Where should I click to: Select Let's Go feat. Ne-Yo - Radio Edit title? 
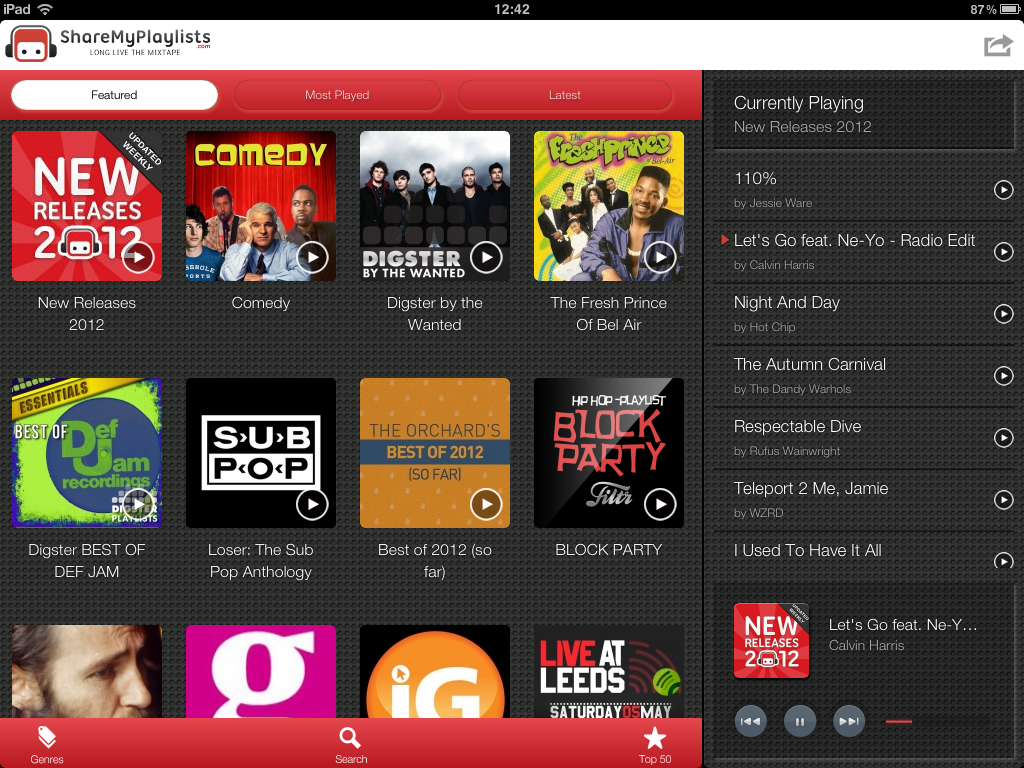pyautogui.click(x=854, y=240)
